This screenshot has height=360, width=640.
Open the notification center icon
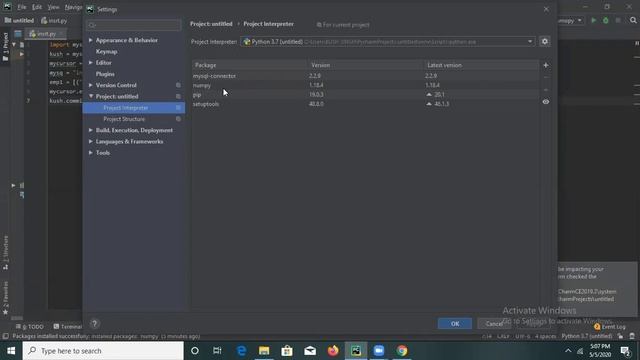pyautogui.click(x=625, y=351)
